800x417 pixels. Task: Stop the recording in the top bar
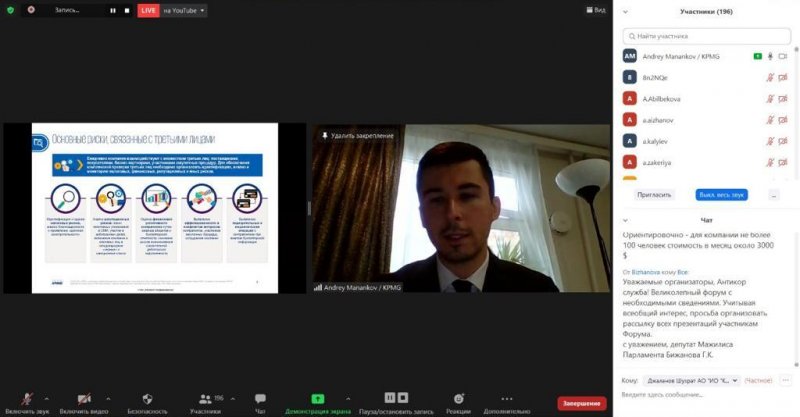click(127, 10)
